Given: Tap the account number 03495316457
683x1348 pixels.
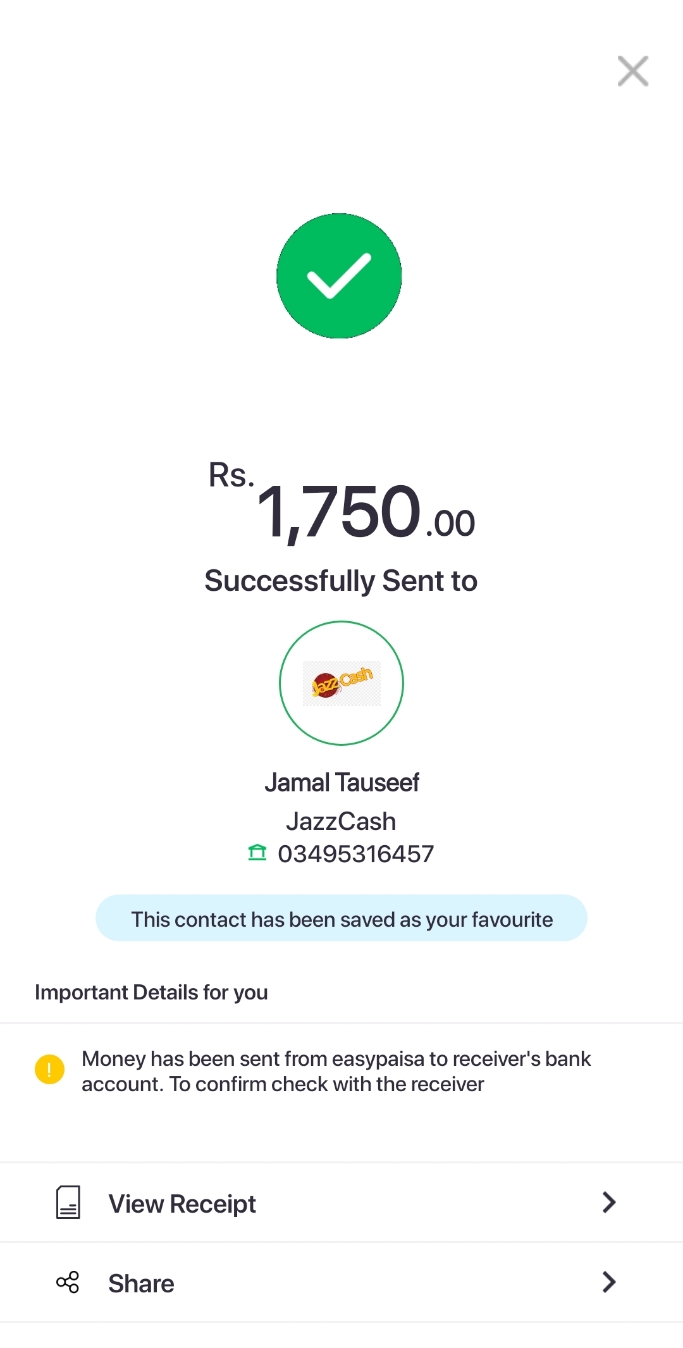Looking at the screenshot, I should 355,854.
